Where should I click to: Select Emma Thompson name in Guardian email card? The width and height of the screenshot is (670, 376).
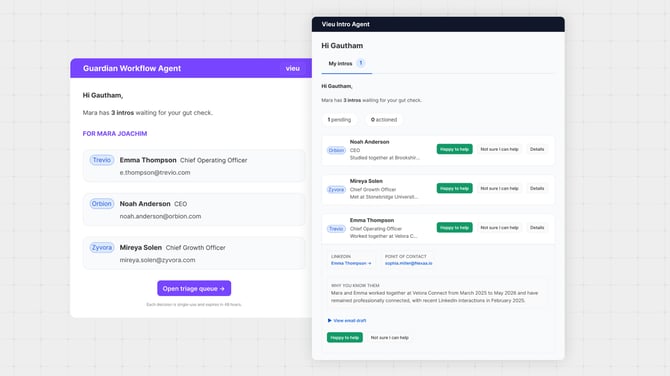pyautogui.click(x=148, y=160)
